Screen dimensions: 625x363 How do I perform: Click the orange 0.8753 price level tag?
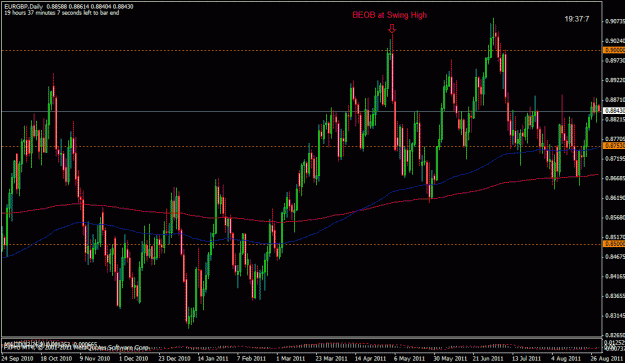[x=614, y=146]
